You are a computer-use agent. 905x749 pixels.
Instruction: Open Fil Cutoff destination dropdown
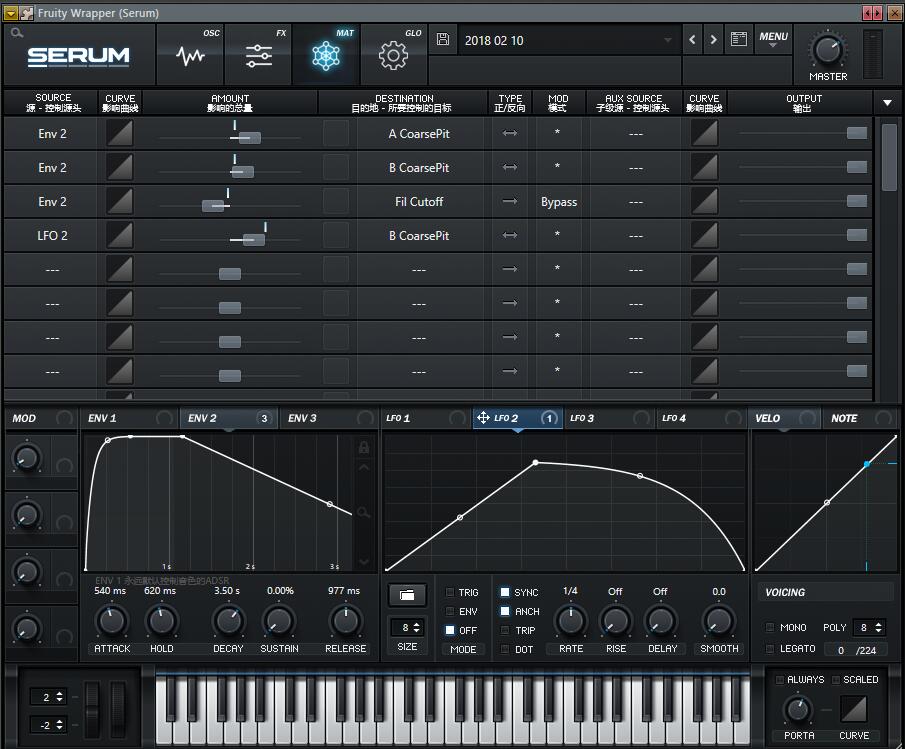click(x=419, y=202)
